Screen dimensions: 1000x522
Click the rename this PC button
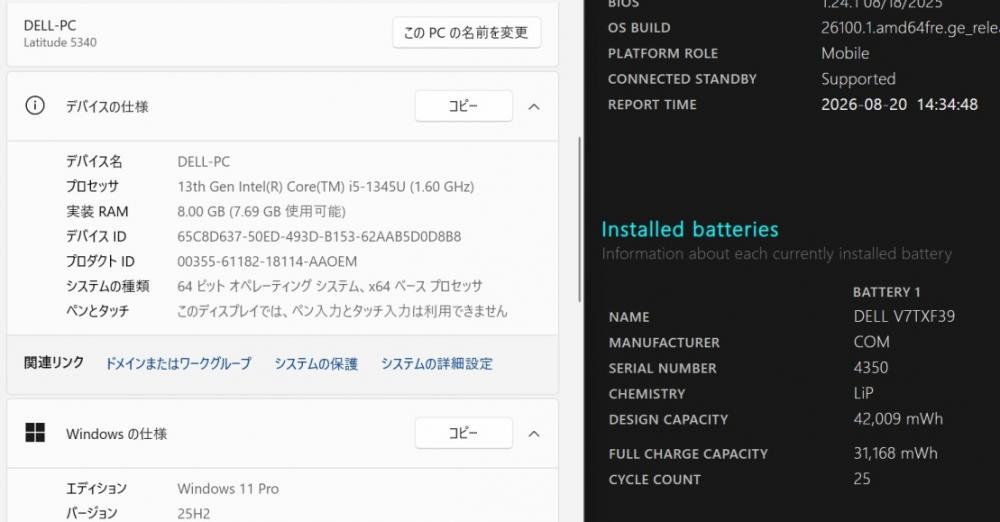tap(467, 33)
